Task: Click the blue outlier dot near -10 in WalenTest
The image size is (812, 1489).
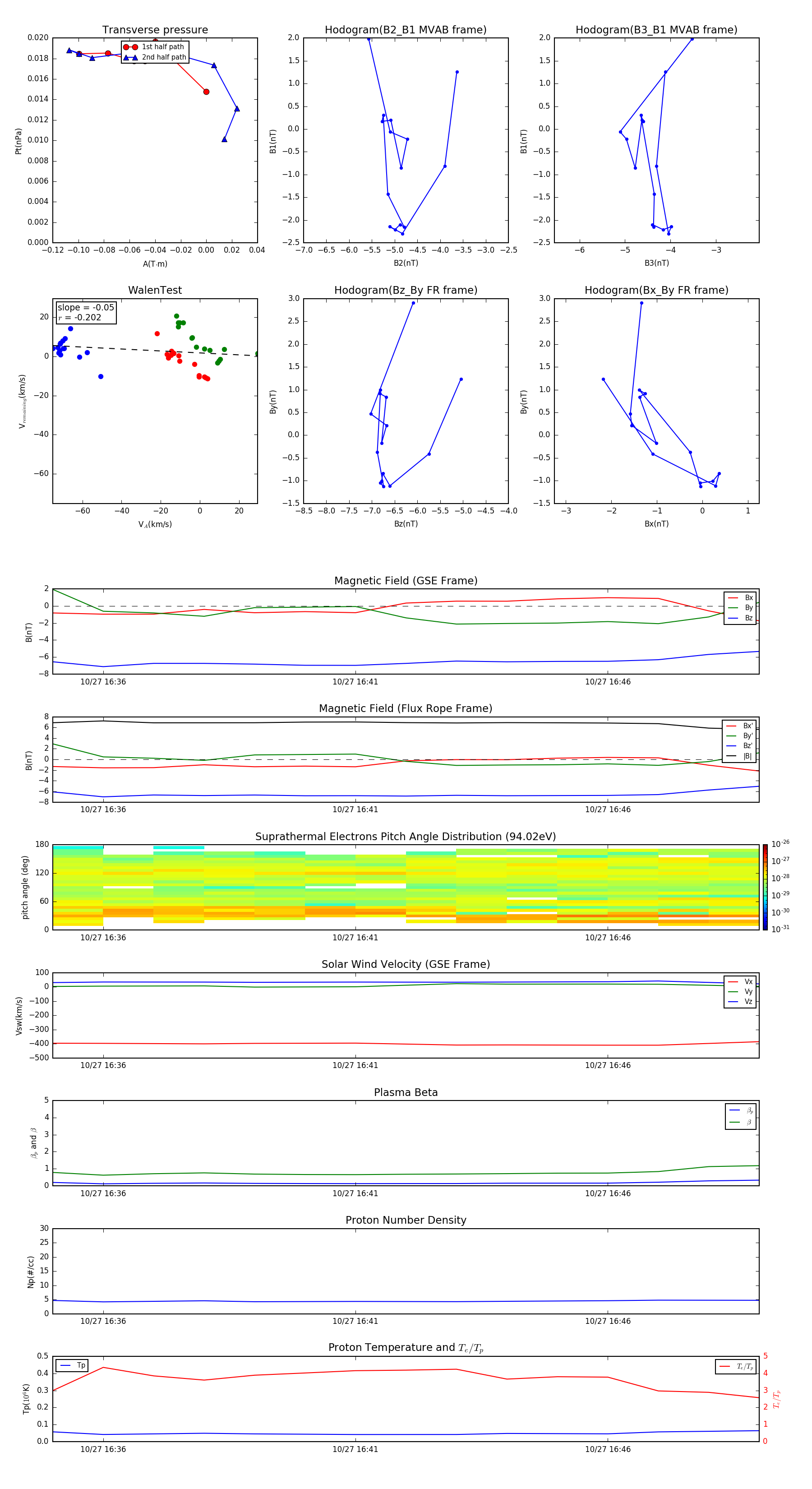Action: pos(101,377)
